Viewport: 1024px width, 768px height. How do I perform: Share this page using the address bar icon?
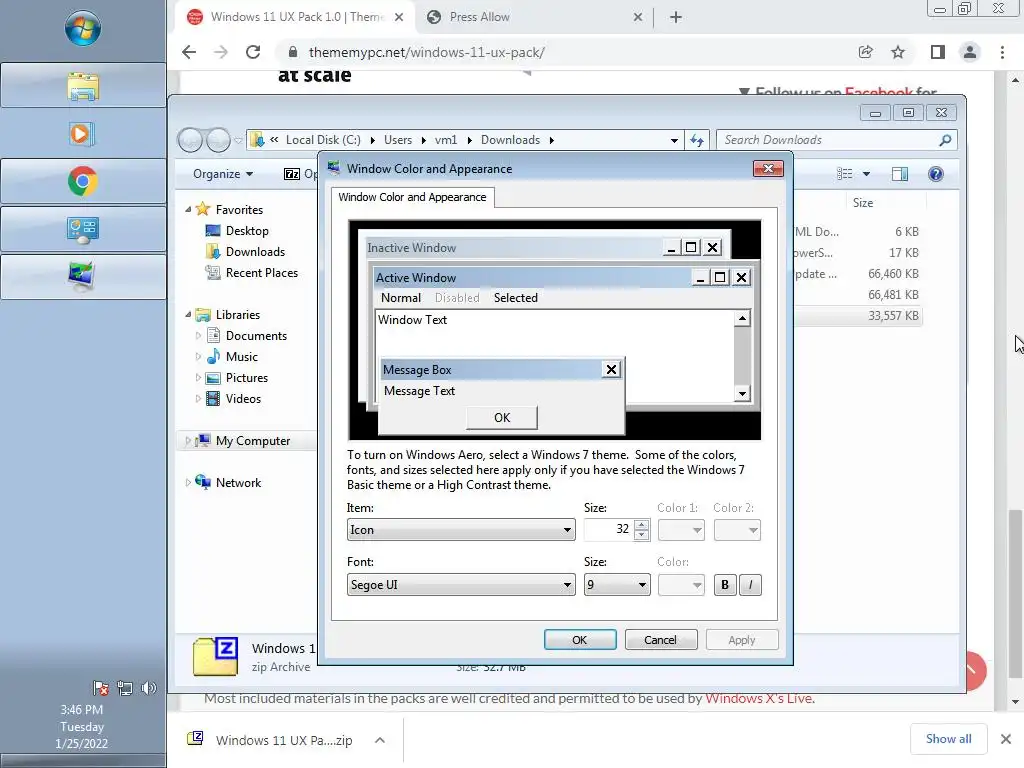tap(866, 52)
